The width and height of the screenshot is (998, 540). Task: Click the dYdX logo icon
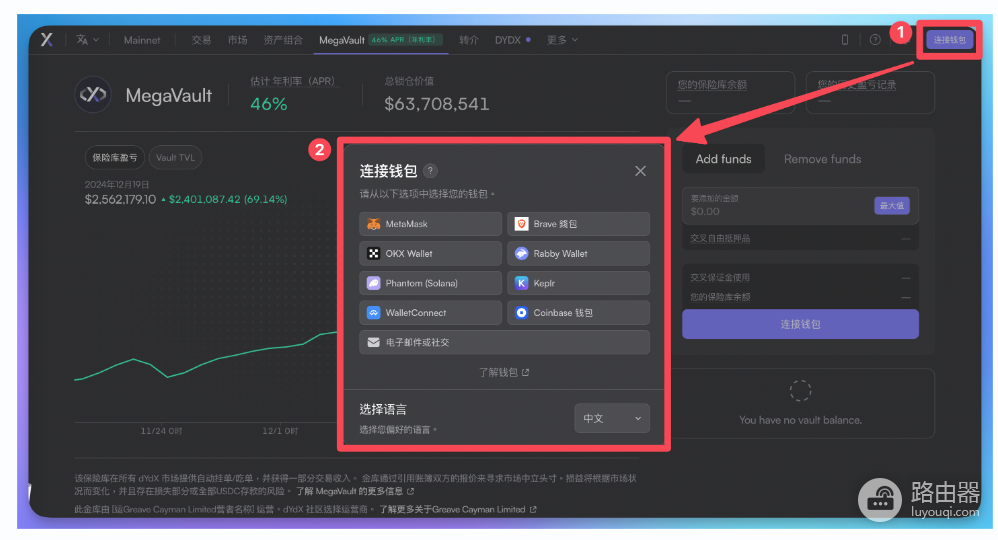click(46, 39)
